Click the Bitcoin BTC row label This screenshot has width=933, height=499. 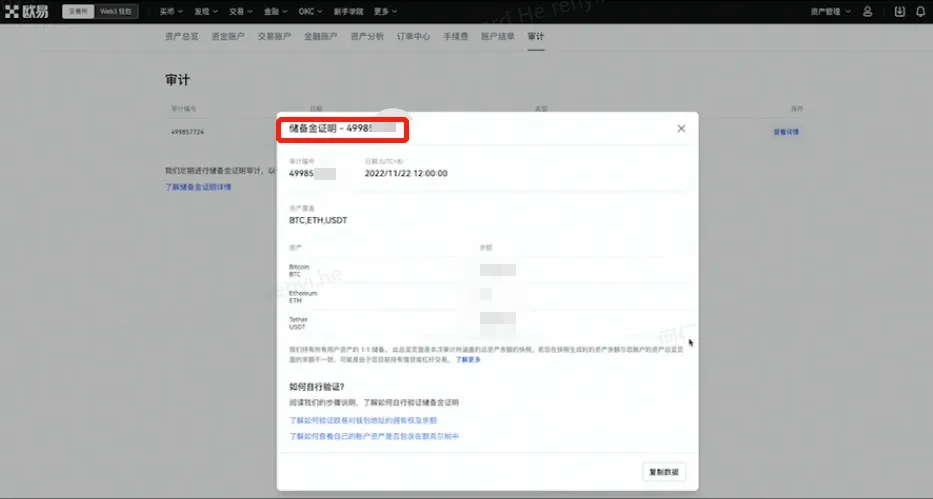pyautogui.click(x=299, y=271)
